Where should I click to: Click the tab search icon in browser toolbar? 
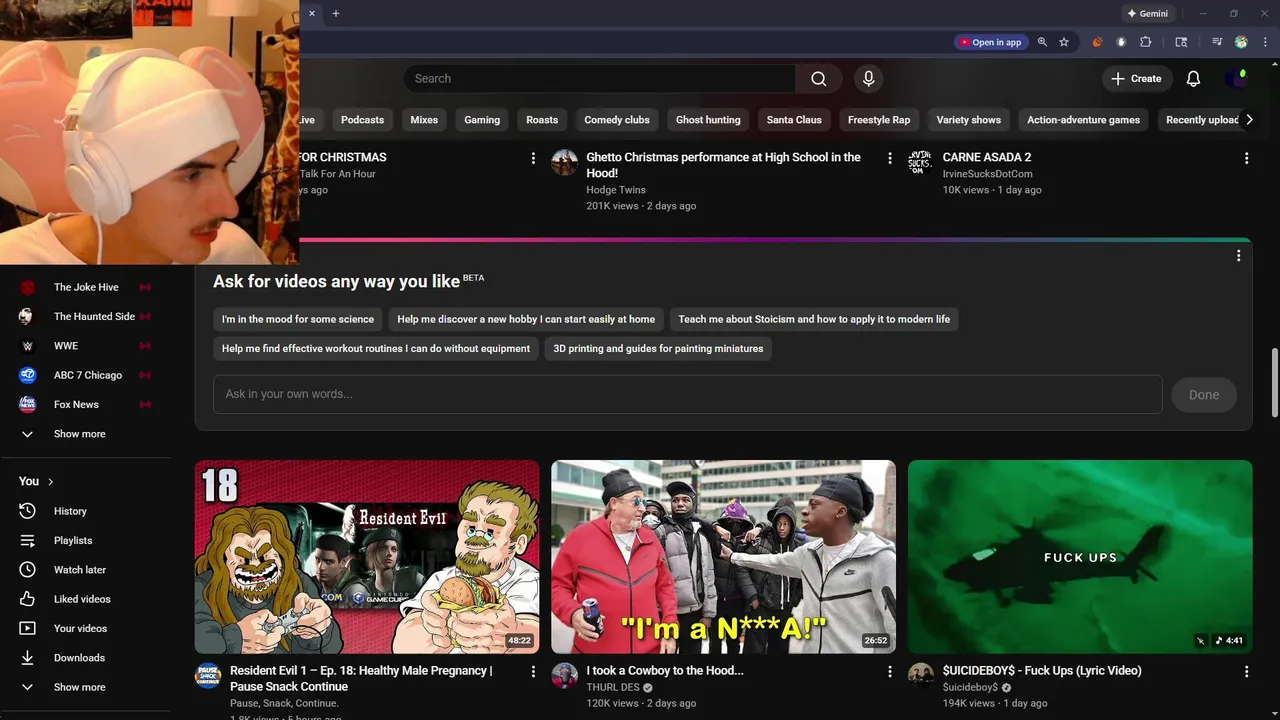[1181, 42]
